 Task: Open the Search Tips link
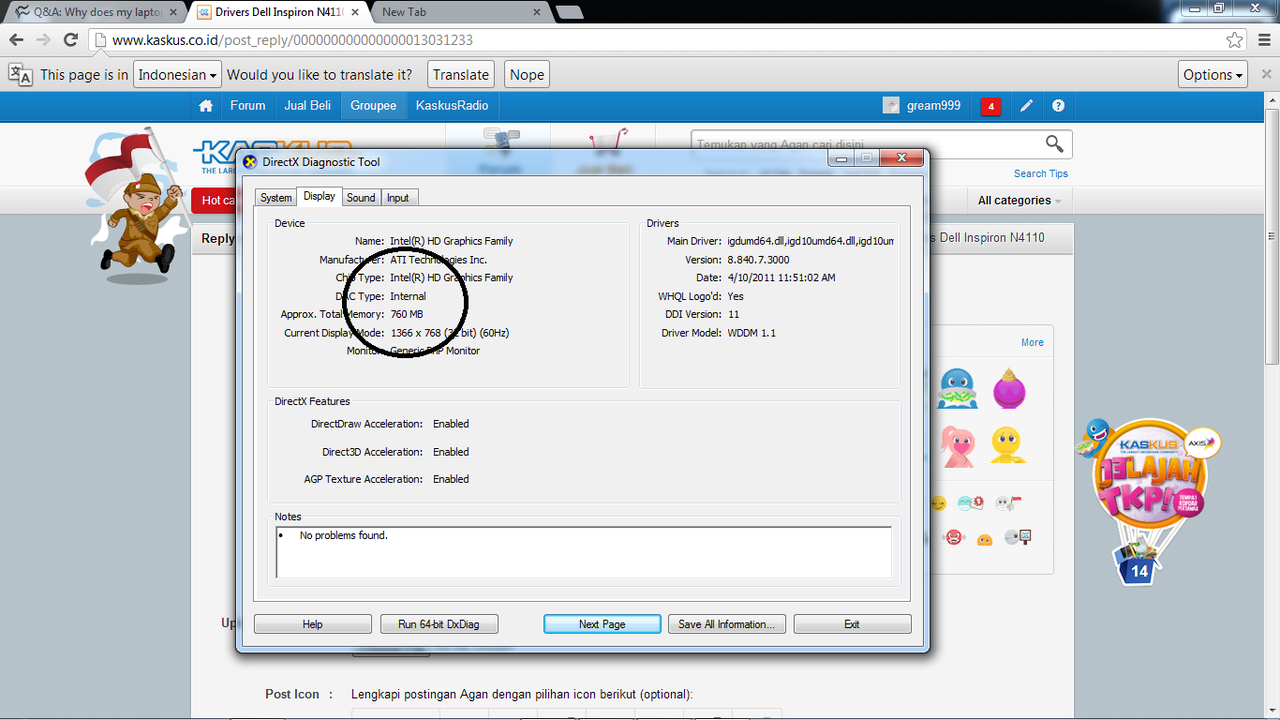click(1041, 174)
